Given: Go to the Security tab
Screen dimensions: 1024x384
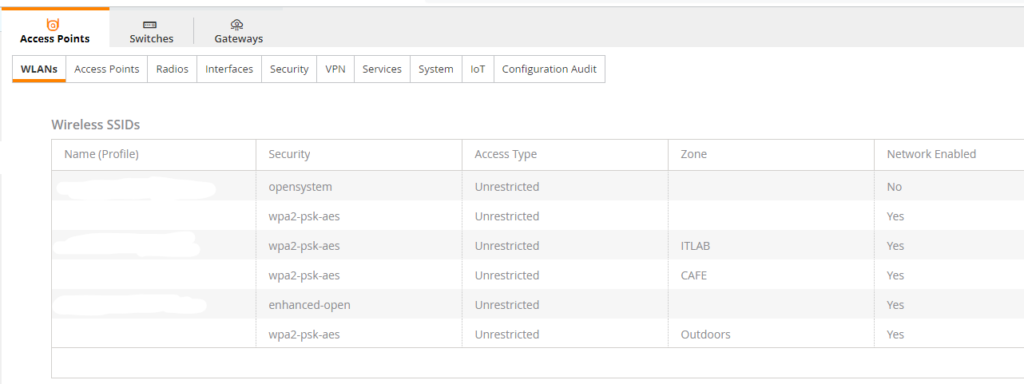Looking at the screenshot, I should point(289,69).
